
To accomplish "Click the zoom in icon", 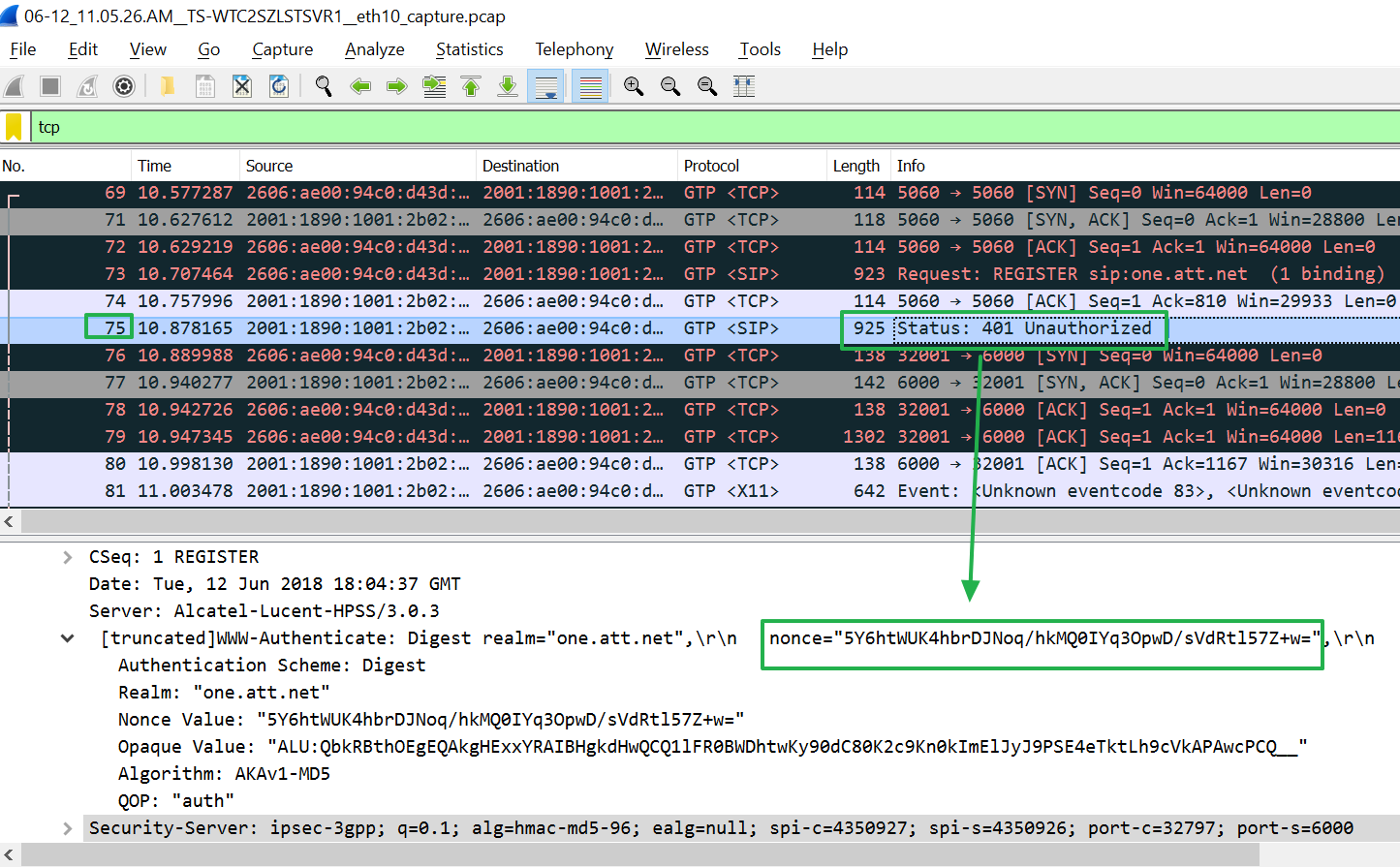I will 634,86.
